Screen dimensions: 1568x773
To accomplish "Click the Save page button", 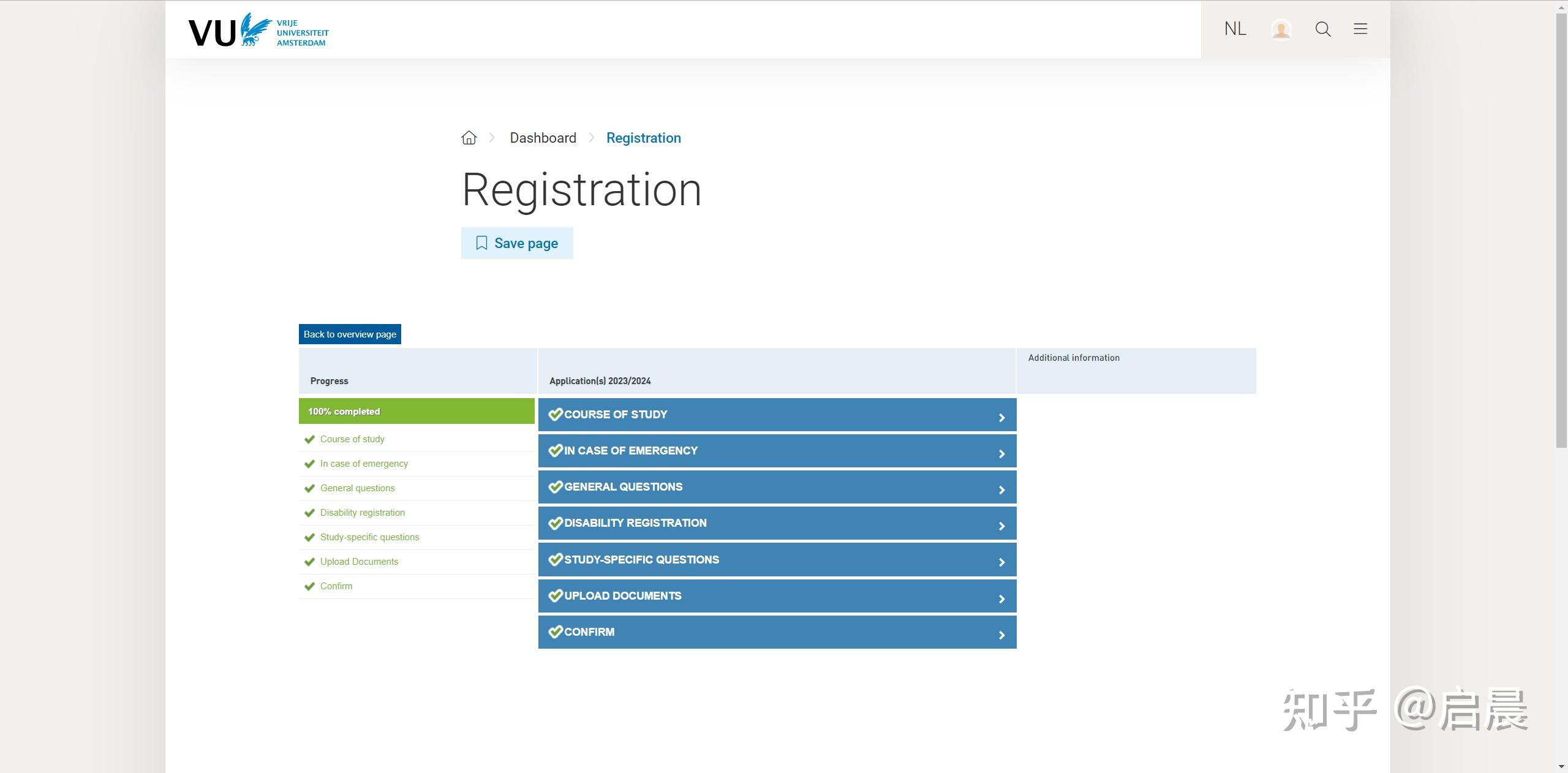I will pyautogui.click(x=517, y=243).
